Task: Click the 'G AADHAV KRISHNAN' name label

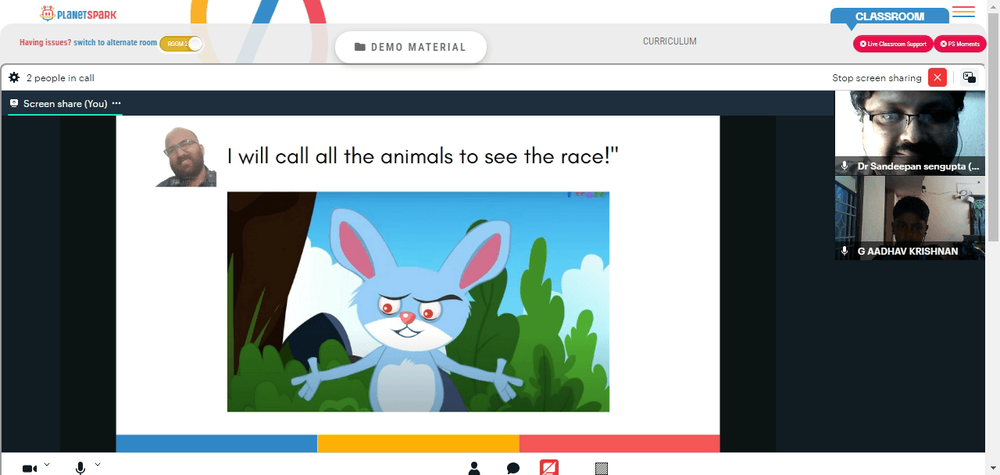Action: (908, 251)
